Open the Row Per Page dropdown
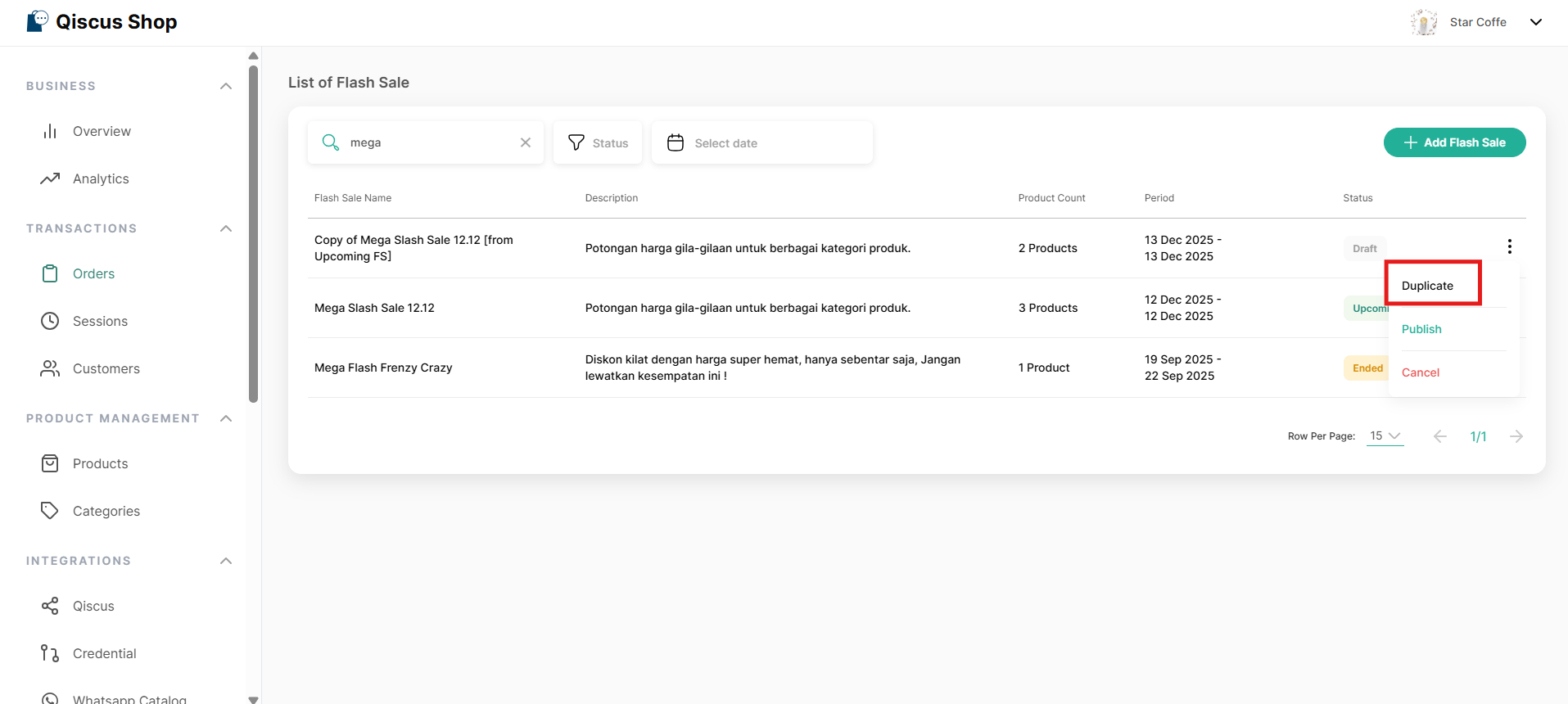This screenshot has height=704, width=1568. [x=1385, y=436]
